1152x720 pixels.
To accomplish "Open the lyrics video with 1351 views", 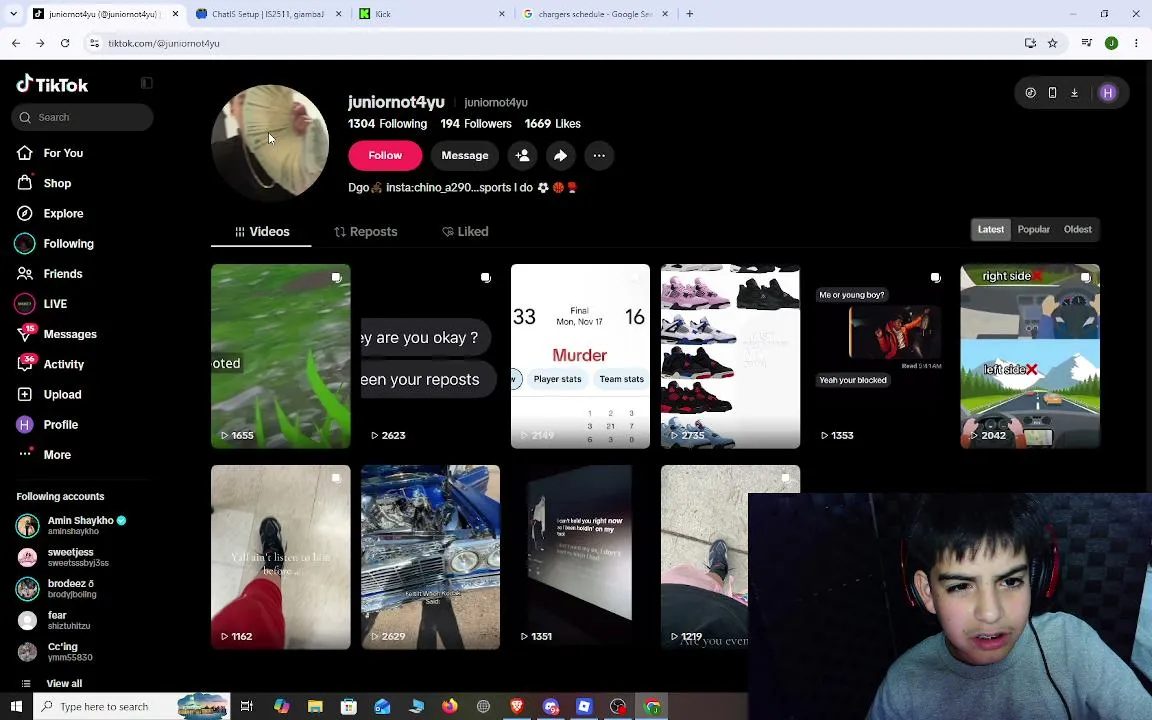I will click(x=580, y=557).
